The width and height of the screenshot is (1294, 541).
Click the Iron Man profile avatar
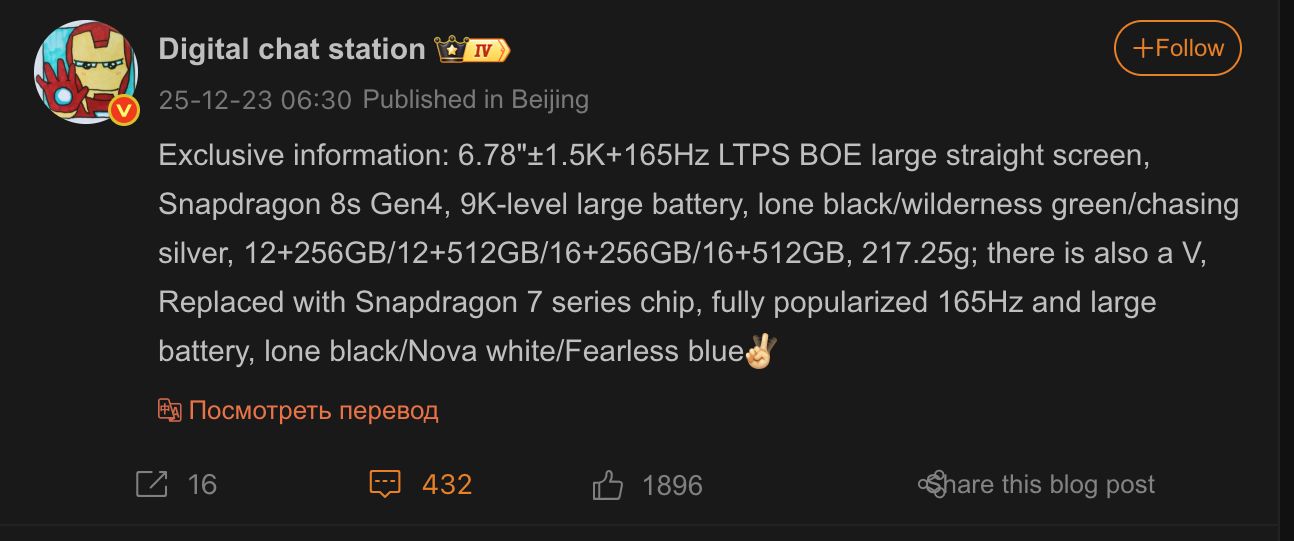click(85, 72)
